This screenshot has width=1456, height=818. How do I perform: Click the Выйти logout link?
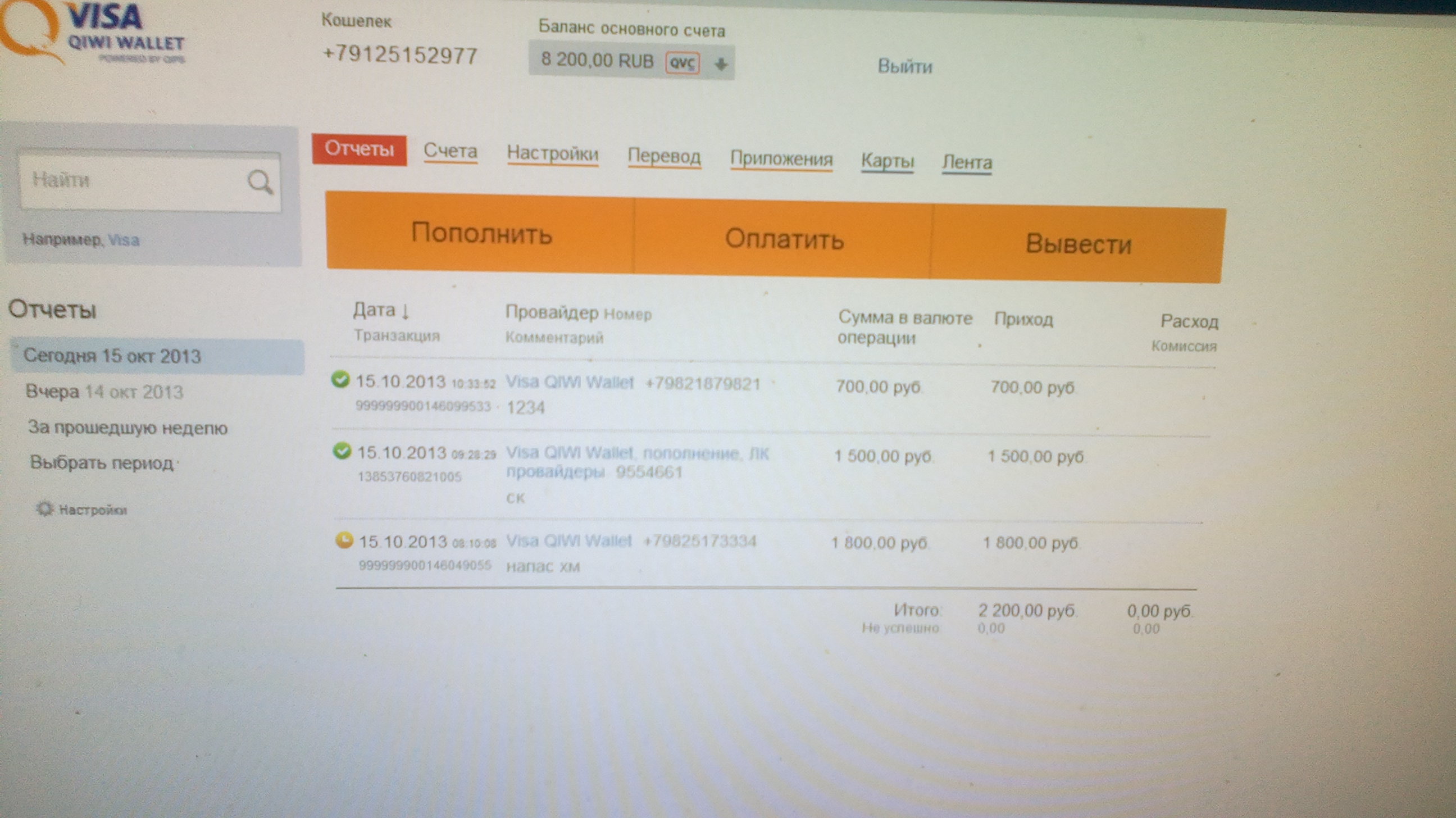coord(905,67)
